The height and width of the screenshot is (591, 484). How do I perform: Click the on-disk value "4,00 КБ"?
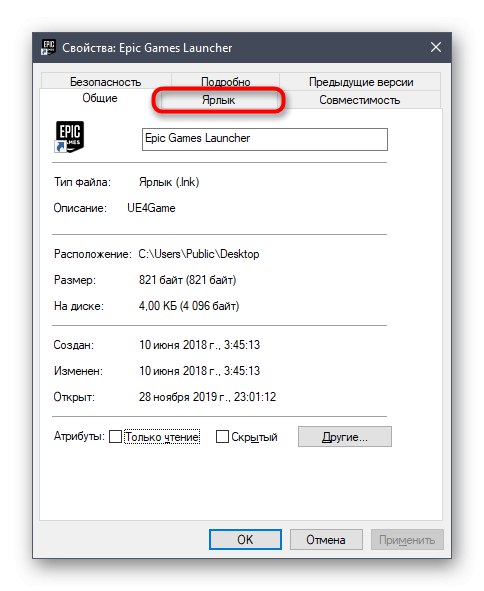pyautogui.click(x=158, y=306)
